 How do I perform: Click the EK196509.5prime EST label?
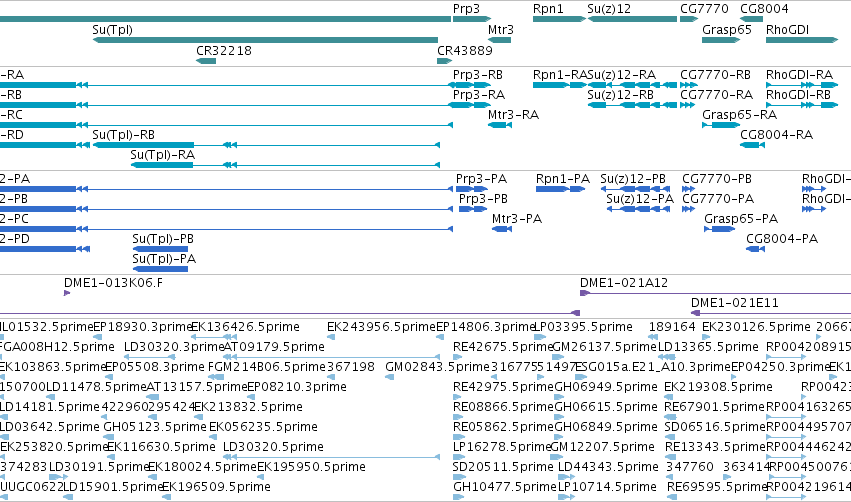pos(216,488)
